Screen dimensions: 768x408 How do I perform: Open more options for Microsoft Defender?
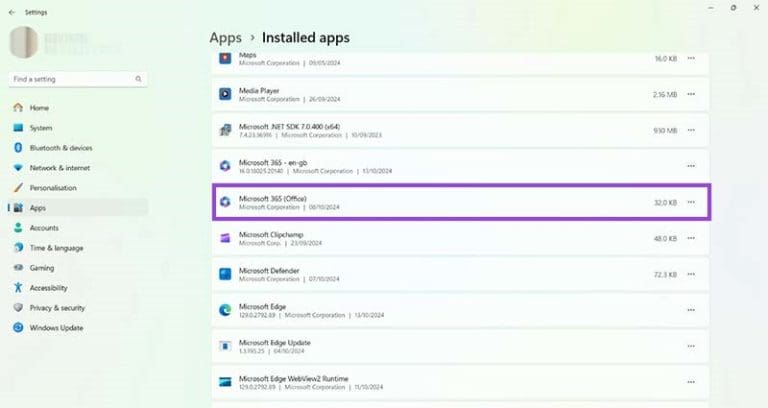tap(691, 274)
